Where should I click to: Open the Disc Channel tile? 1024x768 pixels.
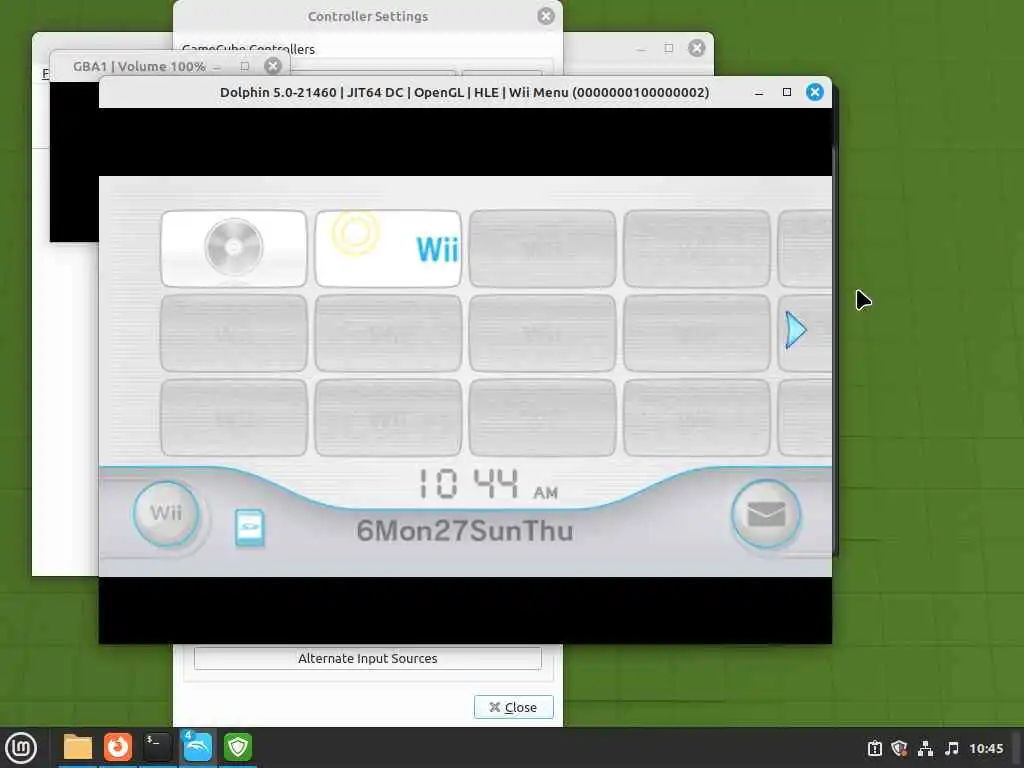point(234,248)
